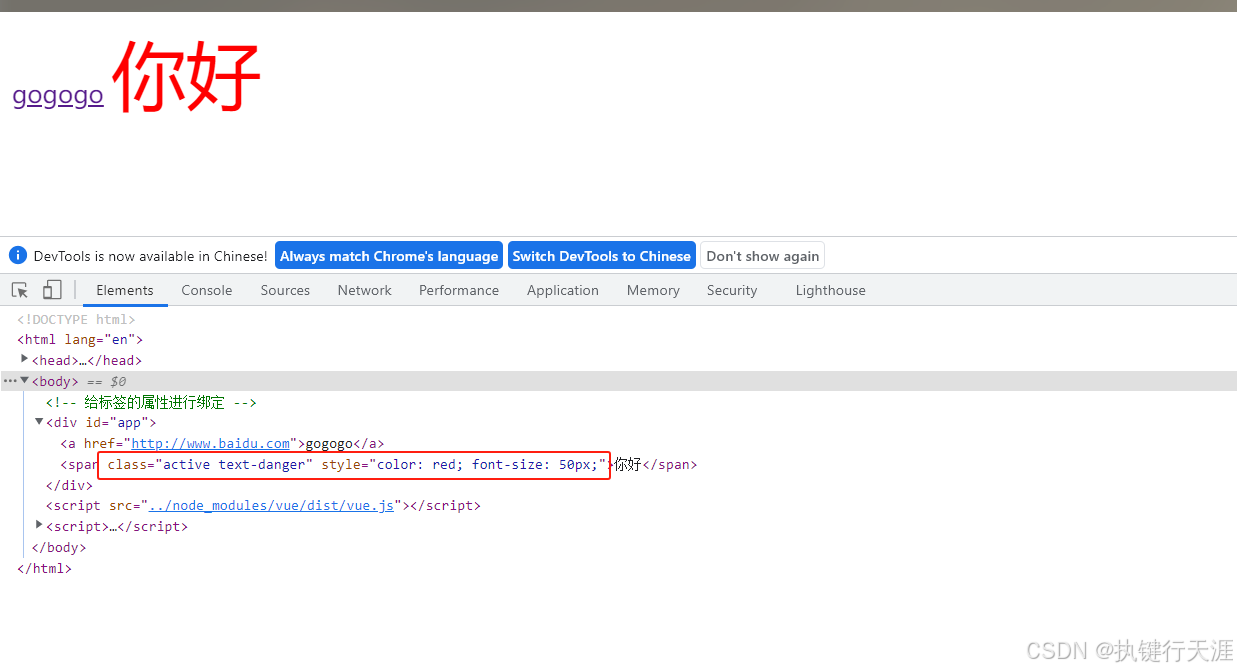This screenshot has height=670, width=1237.
Task: Select the inspect element cursor icon
Action: 18,290
